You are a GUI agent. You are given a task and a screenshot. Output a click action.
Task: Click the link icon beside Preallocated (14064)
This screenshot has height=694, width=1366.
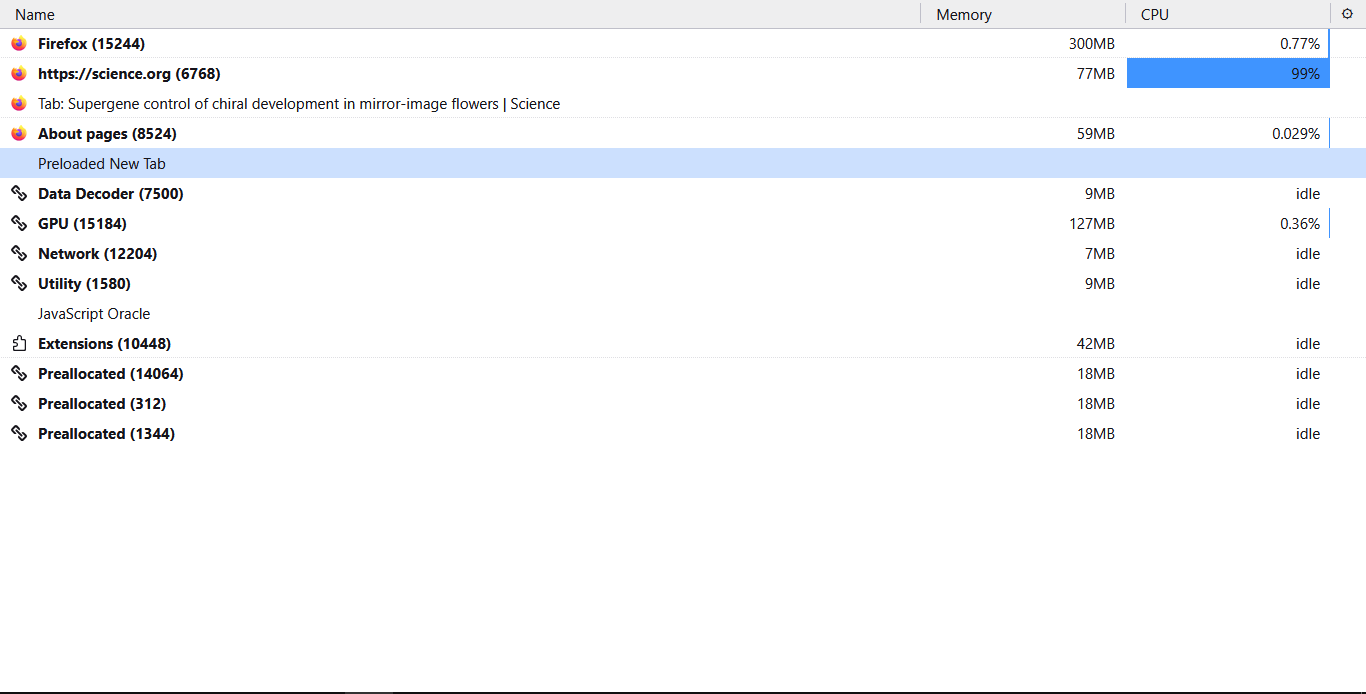pyautogui.click(x=18, y=374)
